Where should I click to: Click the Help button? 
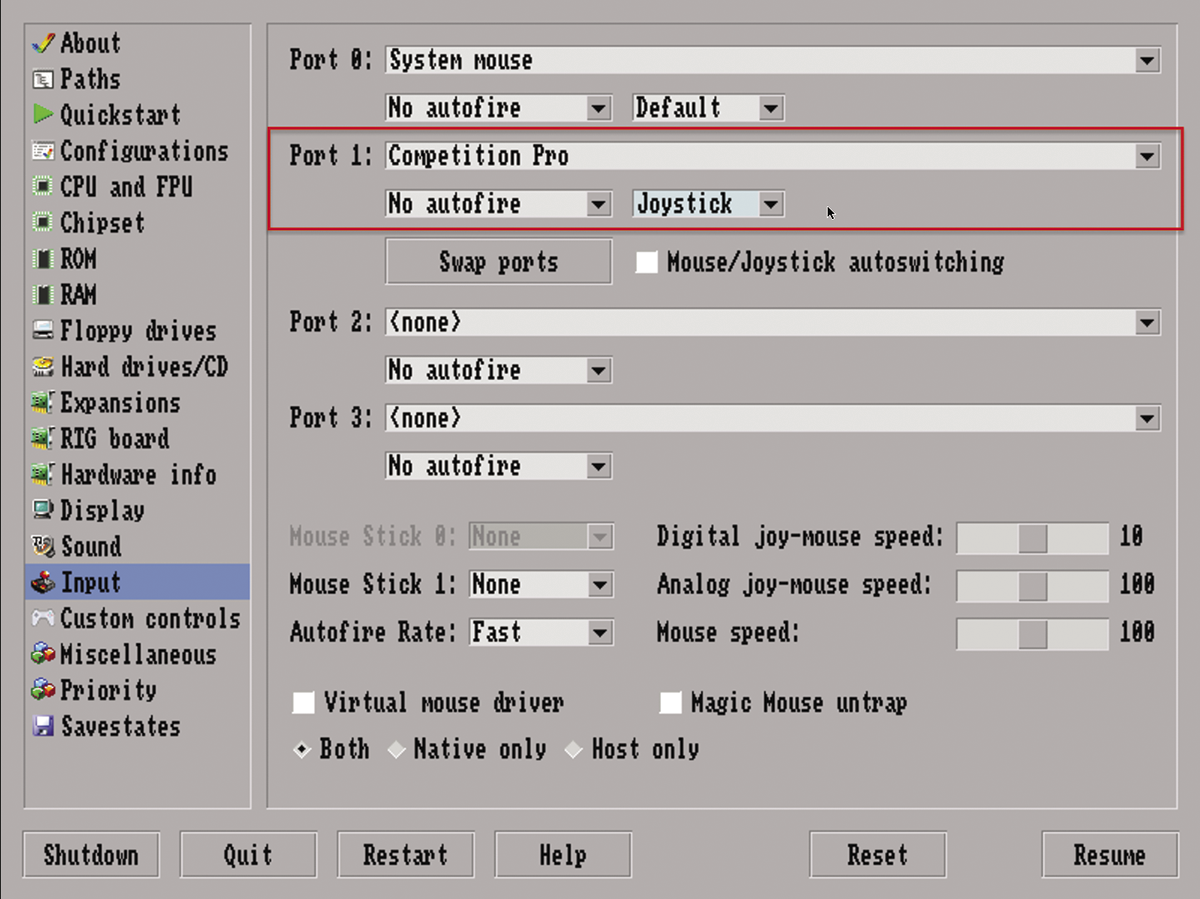tap(563, 856)
